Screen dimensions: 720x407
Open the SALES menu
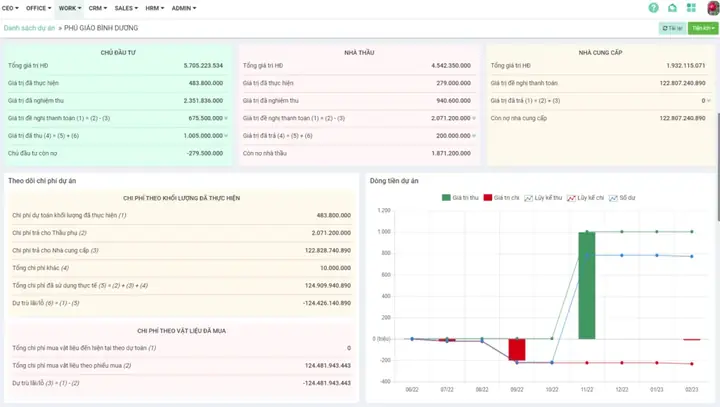tap(126, 8)
